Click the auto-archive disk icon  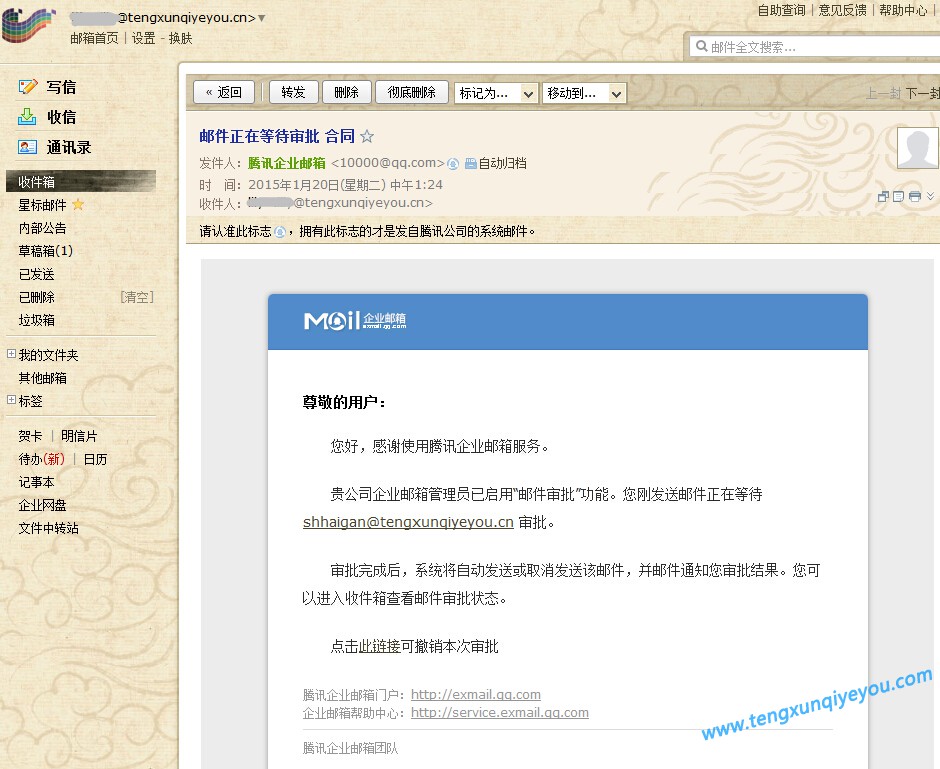[x=471, y=164]
